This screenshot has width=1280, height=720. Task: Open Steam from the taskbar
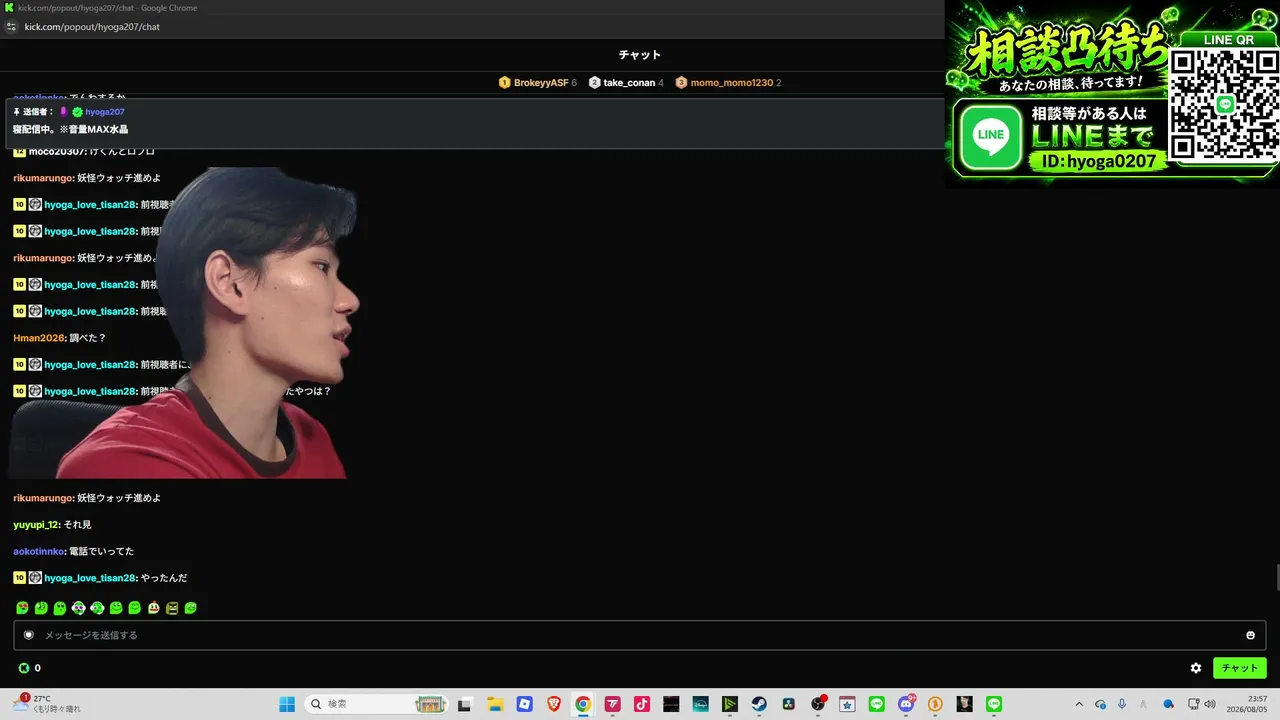(759, 704)
